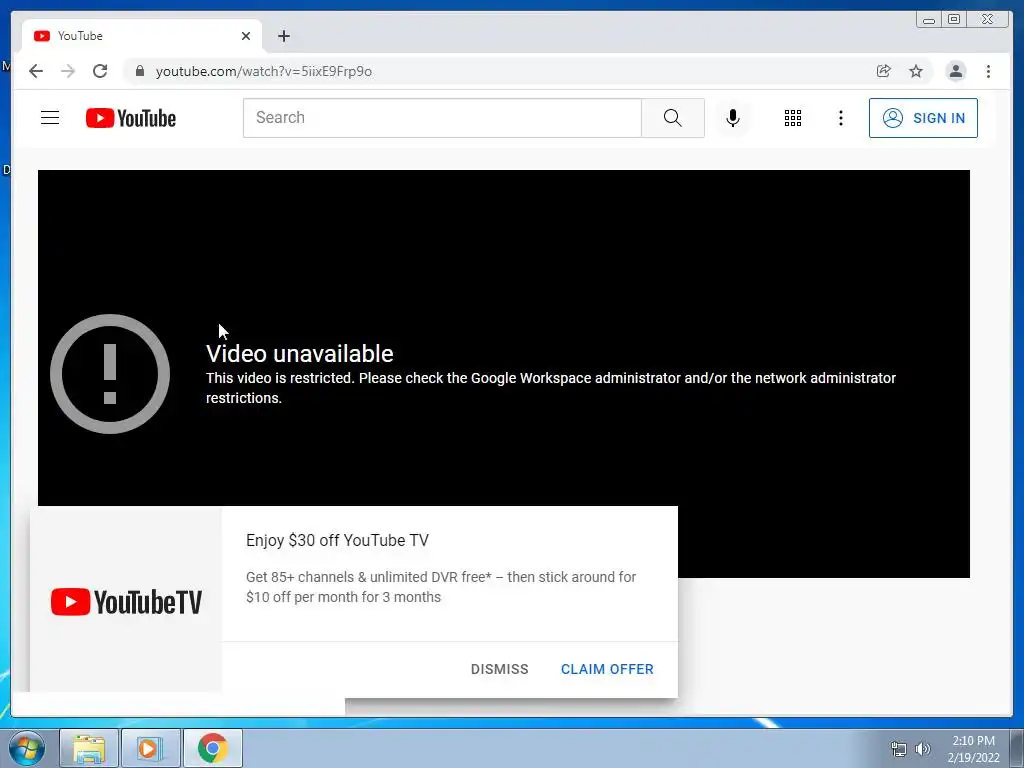1024x768 pixels.
Task: Click CLAIM OFFER in the promo
Action: [x=607, y=669]
